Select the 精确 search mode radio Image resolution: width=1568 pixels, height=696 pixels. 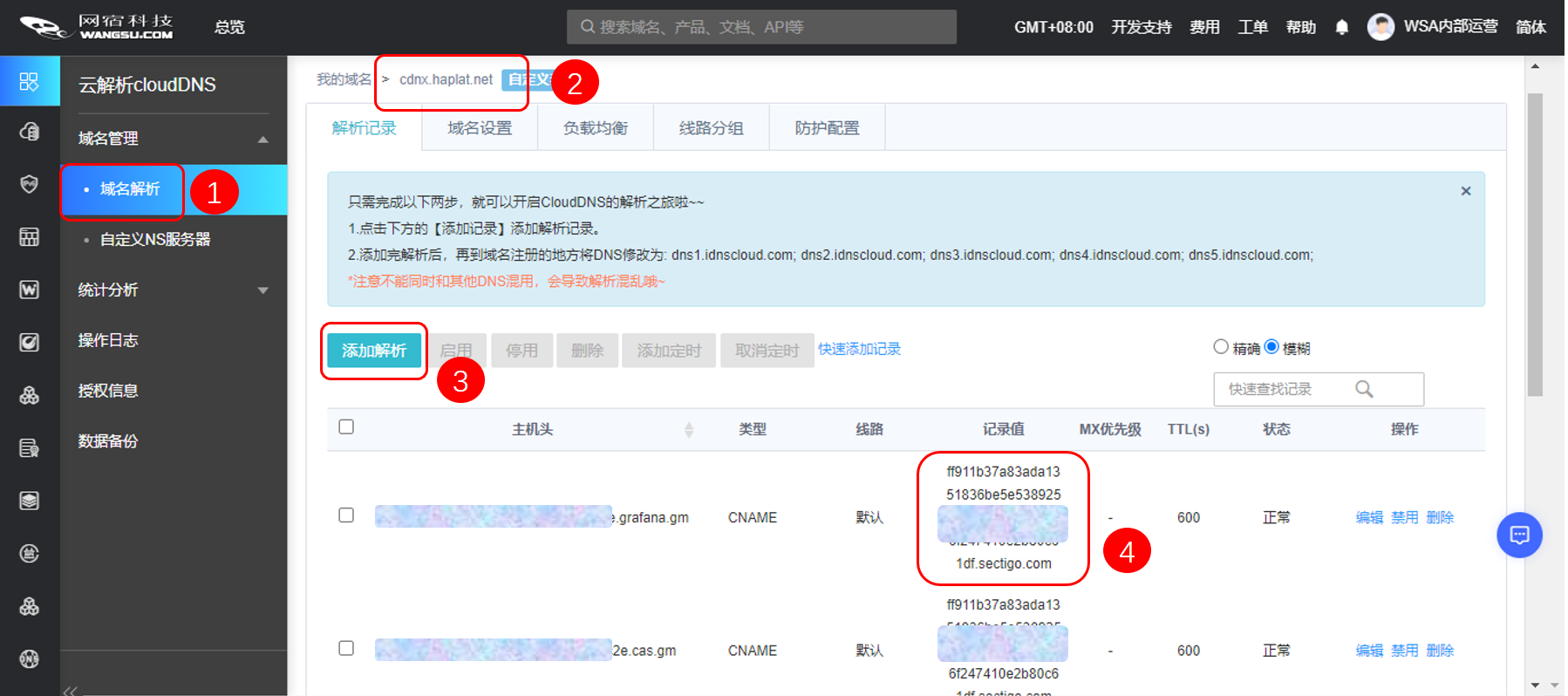(1221, 347)
